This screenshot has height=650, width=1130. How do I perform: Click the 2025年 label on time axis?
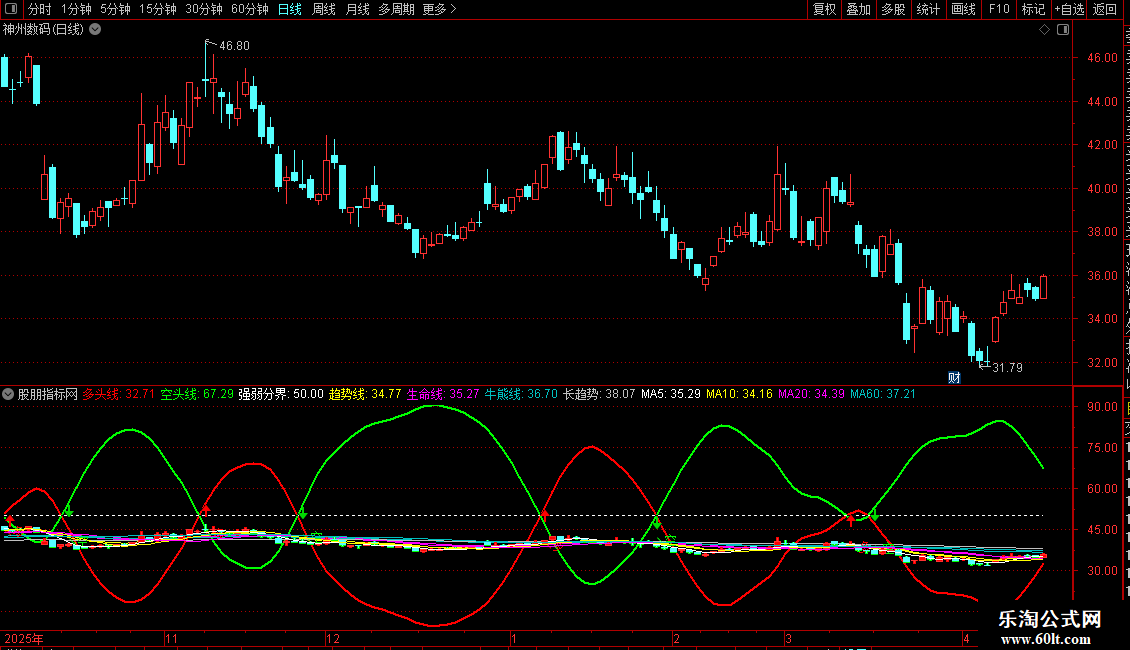(x=24, y=638)
